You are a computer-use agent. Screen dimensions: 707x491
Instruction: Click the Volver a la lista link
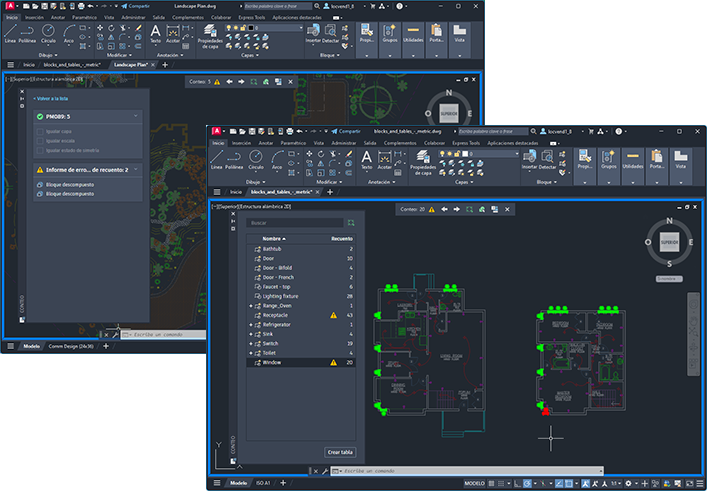click(51, 98)
